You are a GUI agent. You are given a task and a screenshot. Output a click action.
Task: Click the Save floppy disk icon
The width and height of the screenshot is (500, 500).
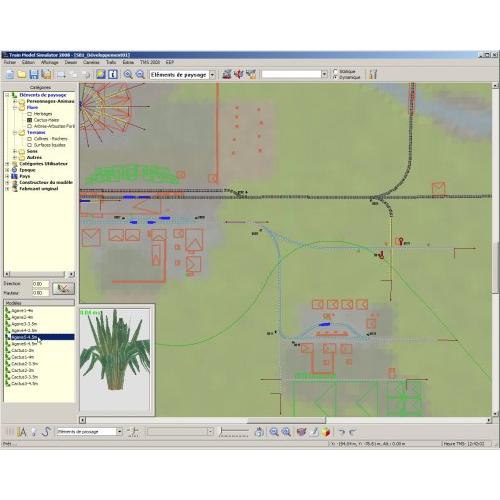pyautogui.click(x=34, y=74)
